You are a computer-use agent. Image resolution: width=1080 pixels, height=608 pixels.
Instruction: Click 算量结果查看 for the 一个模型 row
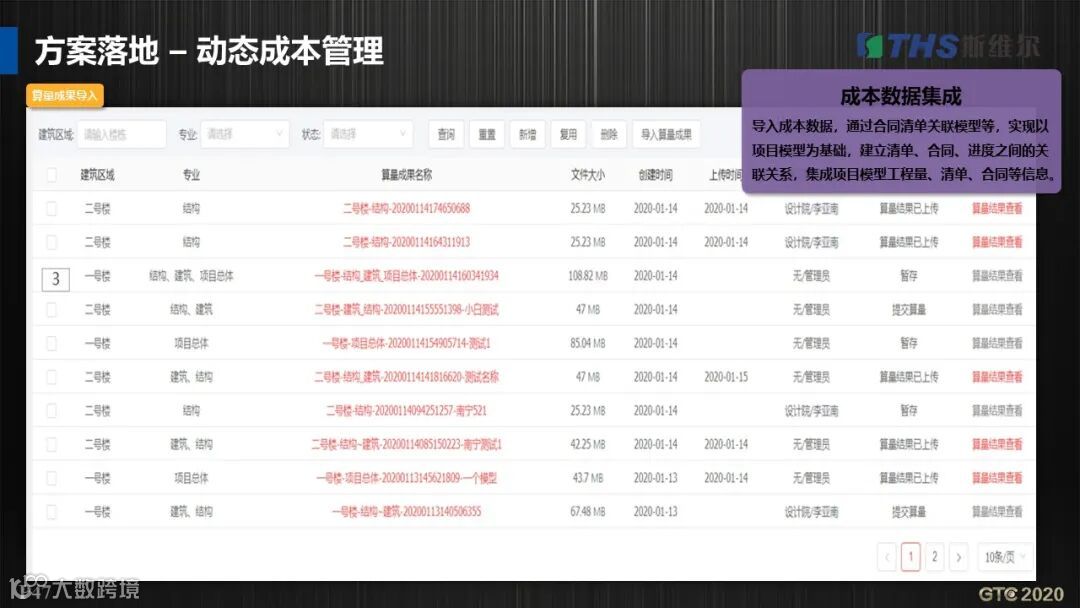[997, 478]
